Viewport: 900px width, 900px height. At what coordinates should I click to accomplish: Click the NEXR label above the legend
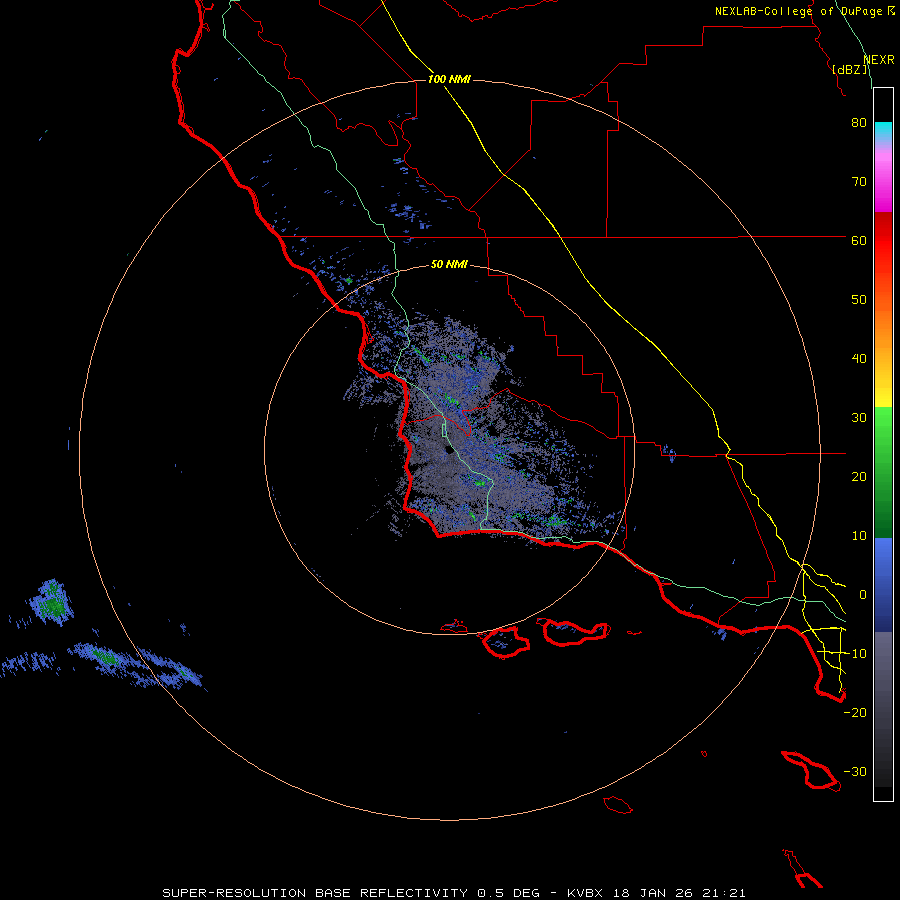pyautogui.click(x=879, y=60)
